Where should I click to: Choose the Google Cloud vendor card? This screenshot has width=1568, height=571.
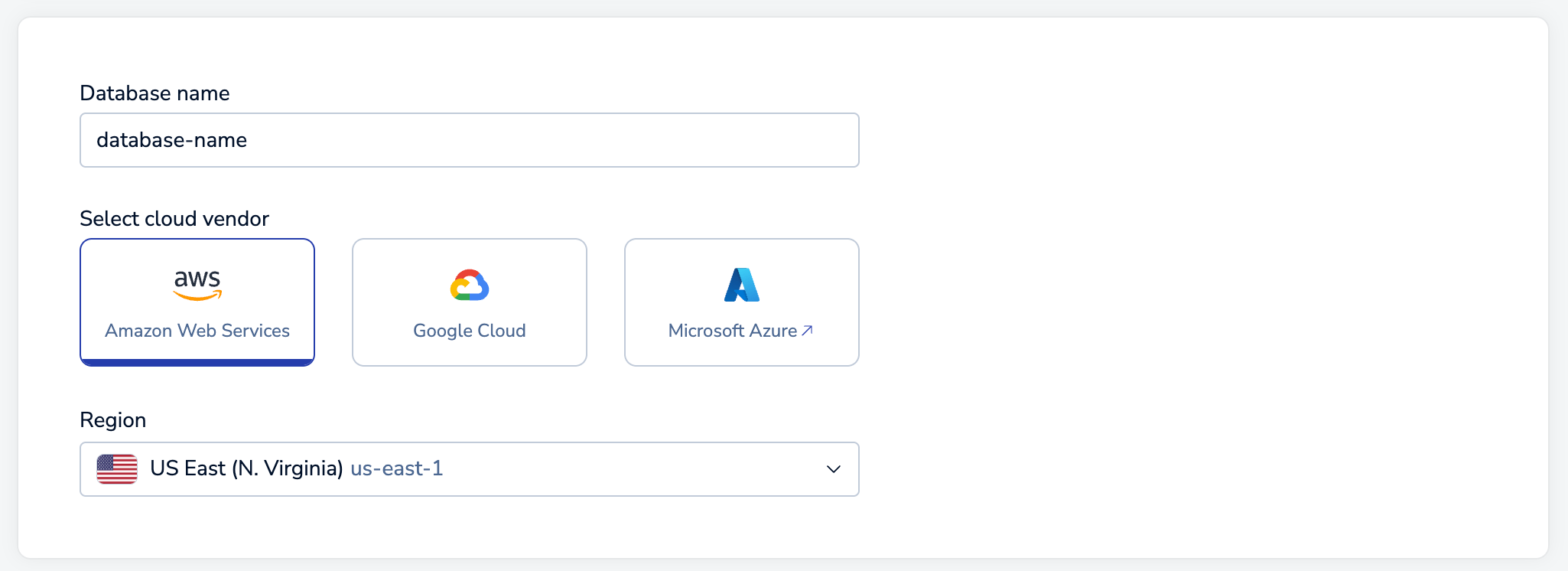(470, 302)
